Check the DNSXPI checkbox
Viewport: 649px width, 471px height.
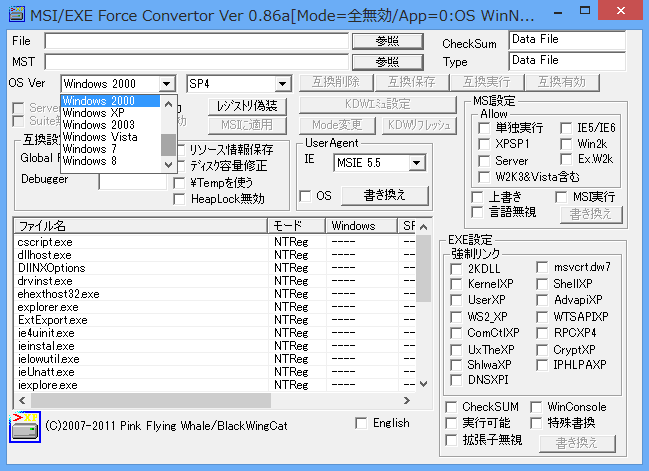coord(456,380)
